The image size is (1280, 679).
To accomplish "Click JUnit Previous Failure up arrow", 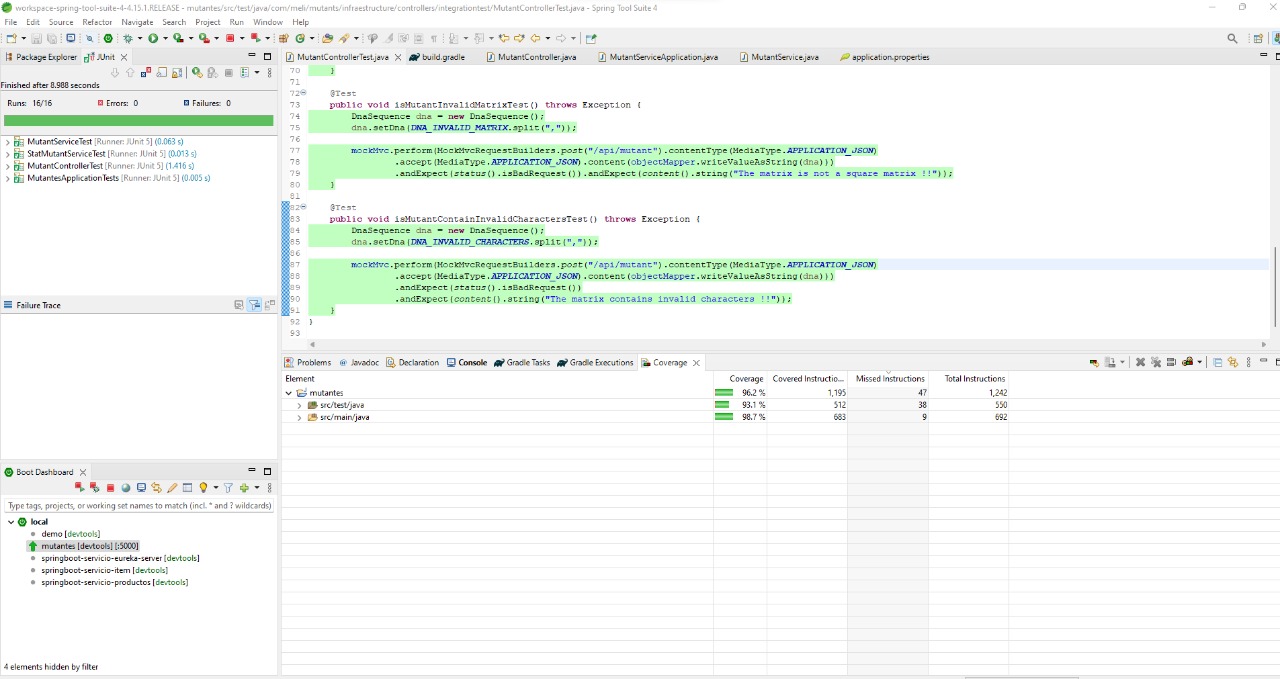I will coord(130,73).
